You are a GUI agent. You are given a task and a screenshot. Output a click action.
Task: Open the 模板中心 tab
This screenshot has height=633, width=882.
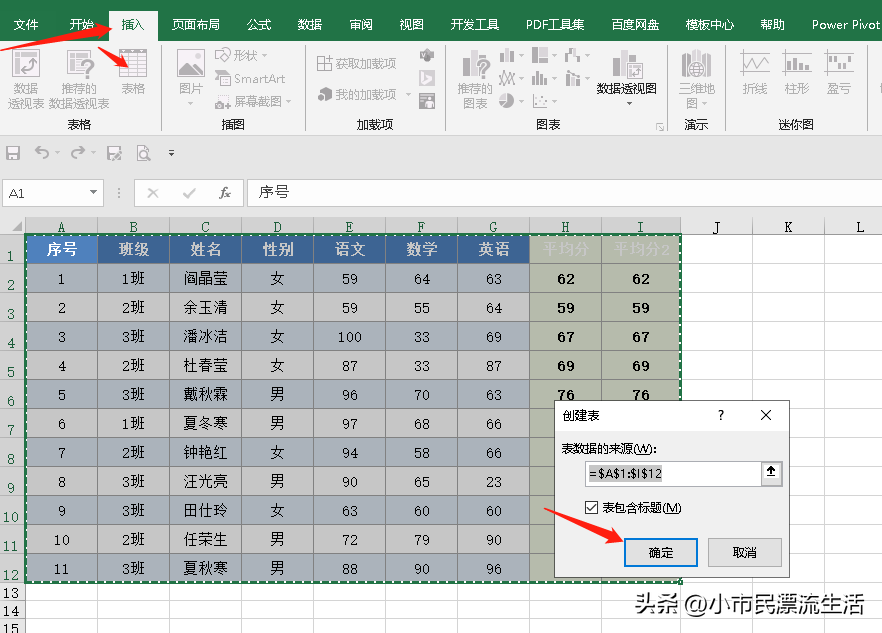pyautogui.click(x=709, y=25)
